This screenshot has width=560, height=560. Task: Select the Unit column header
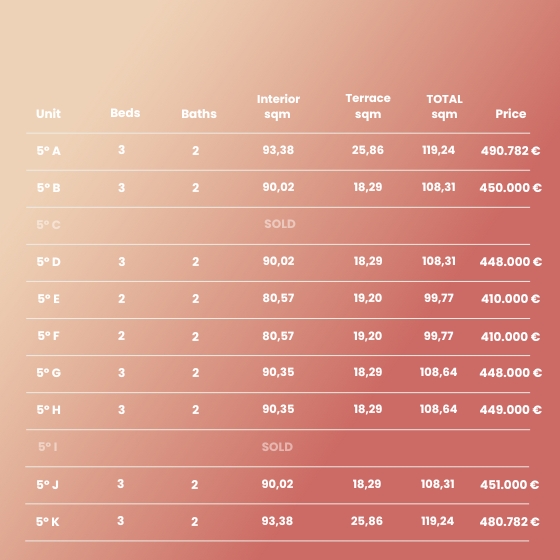pos(48,114)
